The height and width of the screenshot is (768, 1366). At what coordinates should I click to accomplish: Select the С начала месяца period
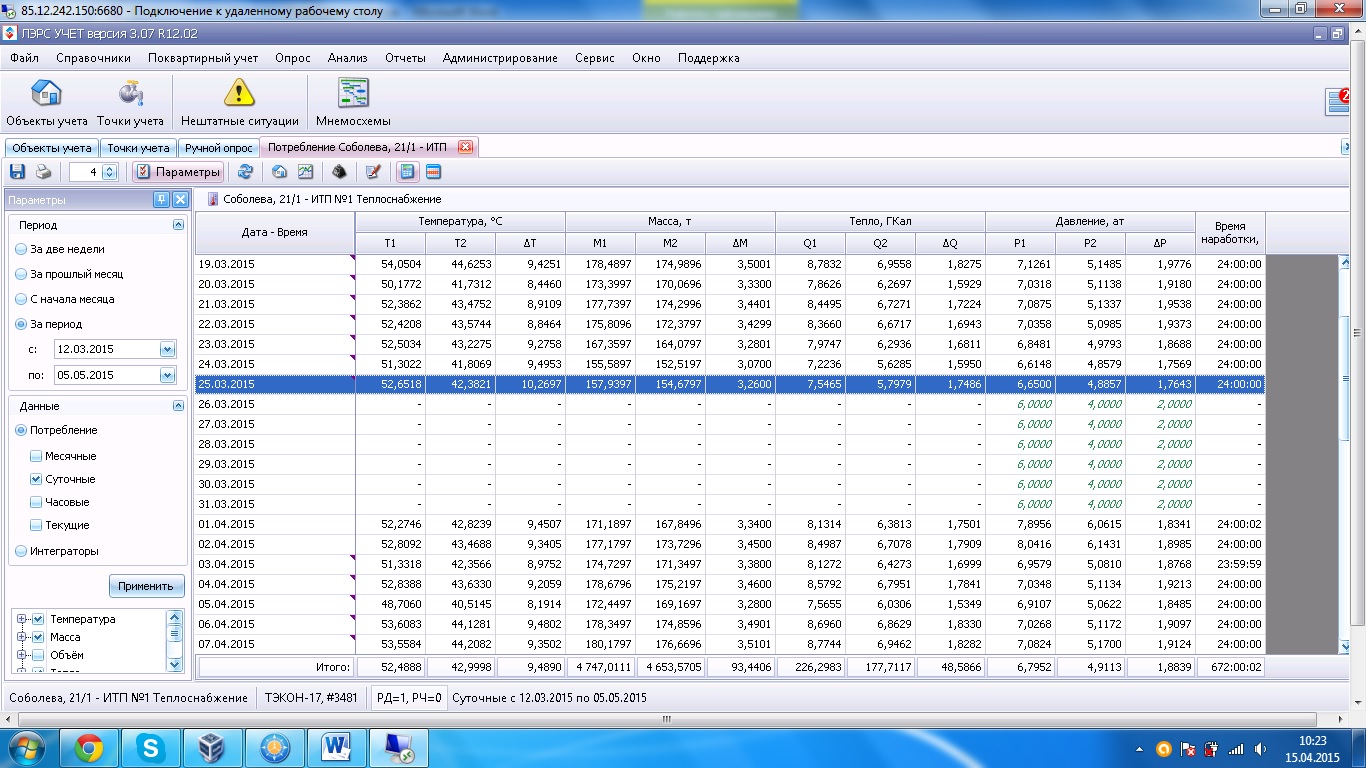pyautogui.click(x=64, y=299)
